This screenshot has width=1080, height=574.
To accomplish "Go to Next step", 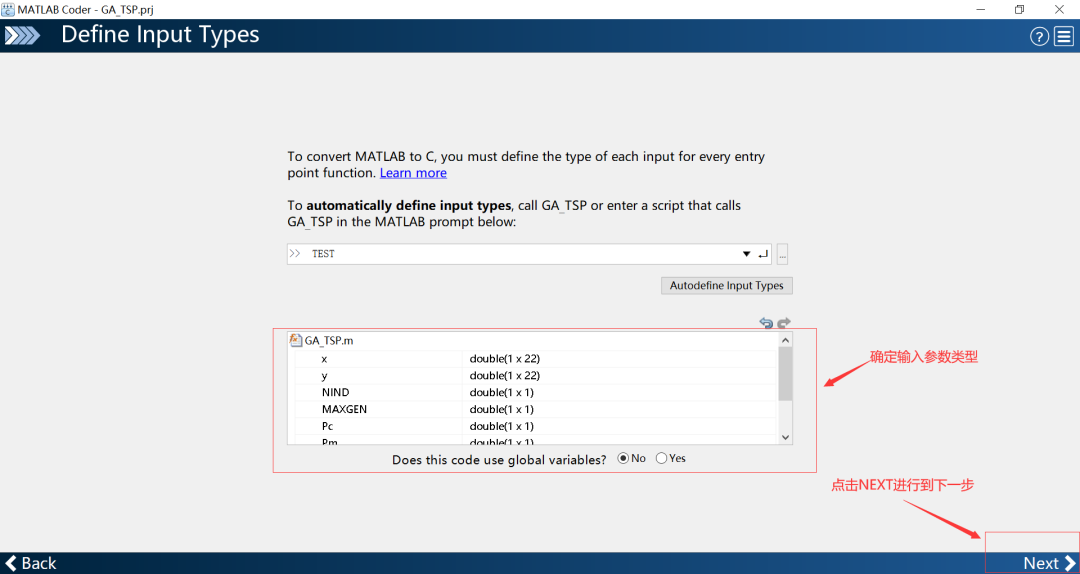I will 1049,563.
